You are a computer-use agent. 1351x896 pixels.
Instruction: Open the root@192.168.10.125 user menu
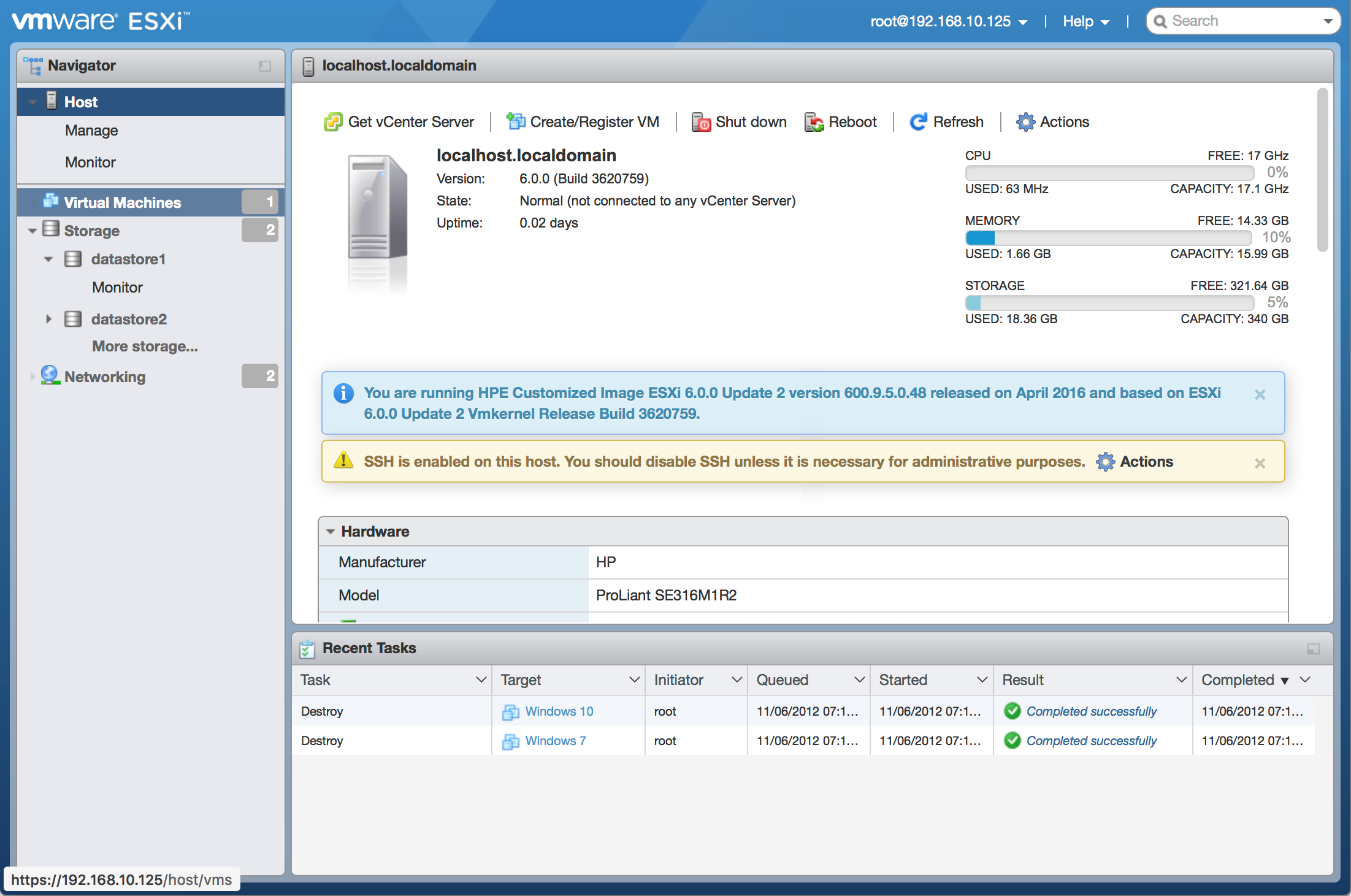(x=949, y=21)
